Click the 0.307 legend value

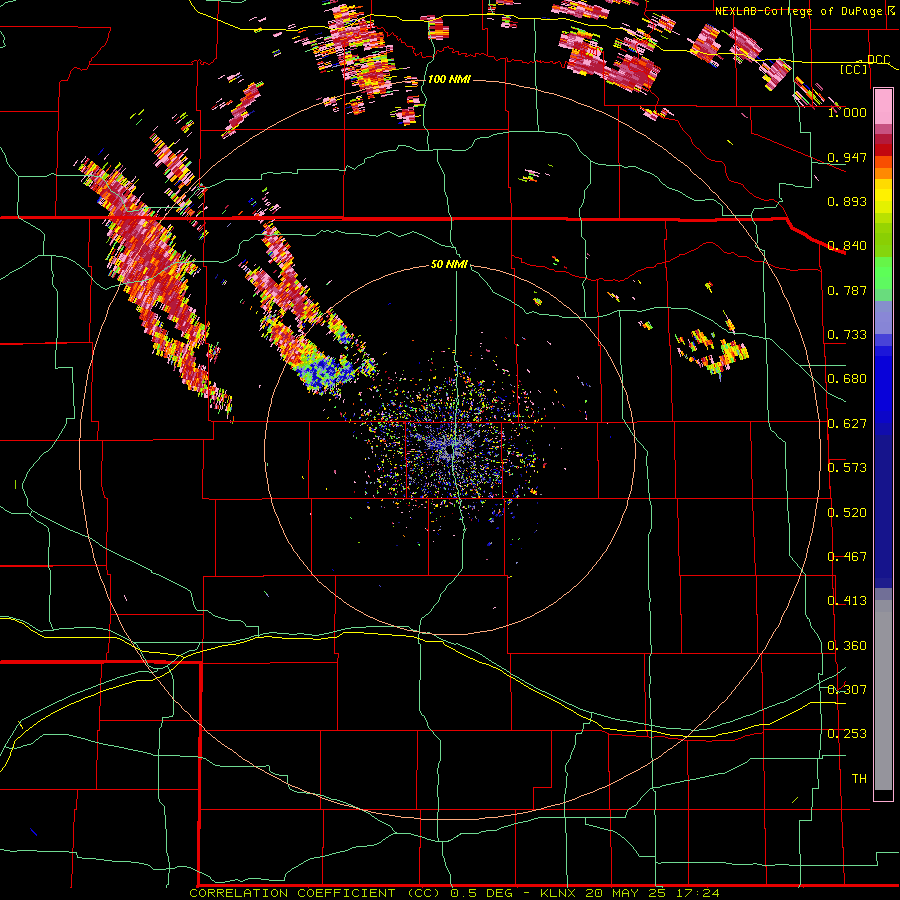click(x=847, y=690)
